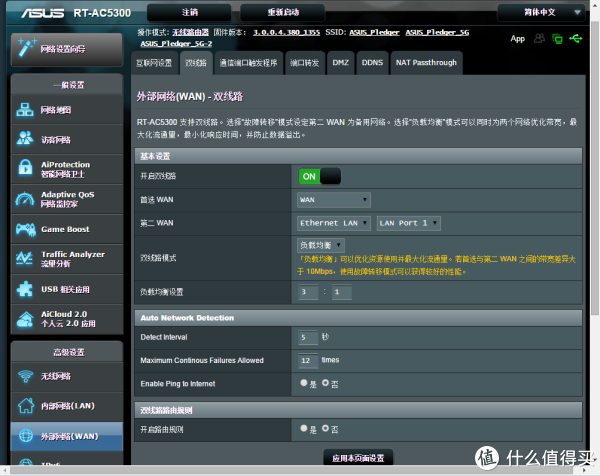Switch to the NAT Passthrough tab
The width and height of the screenshot is (600, 476).
[x=426, y=63]
